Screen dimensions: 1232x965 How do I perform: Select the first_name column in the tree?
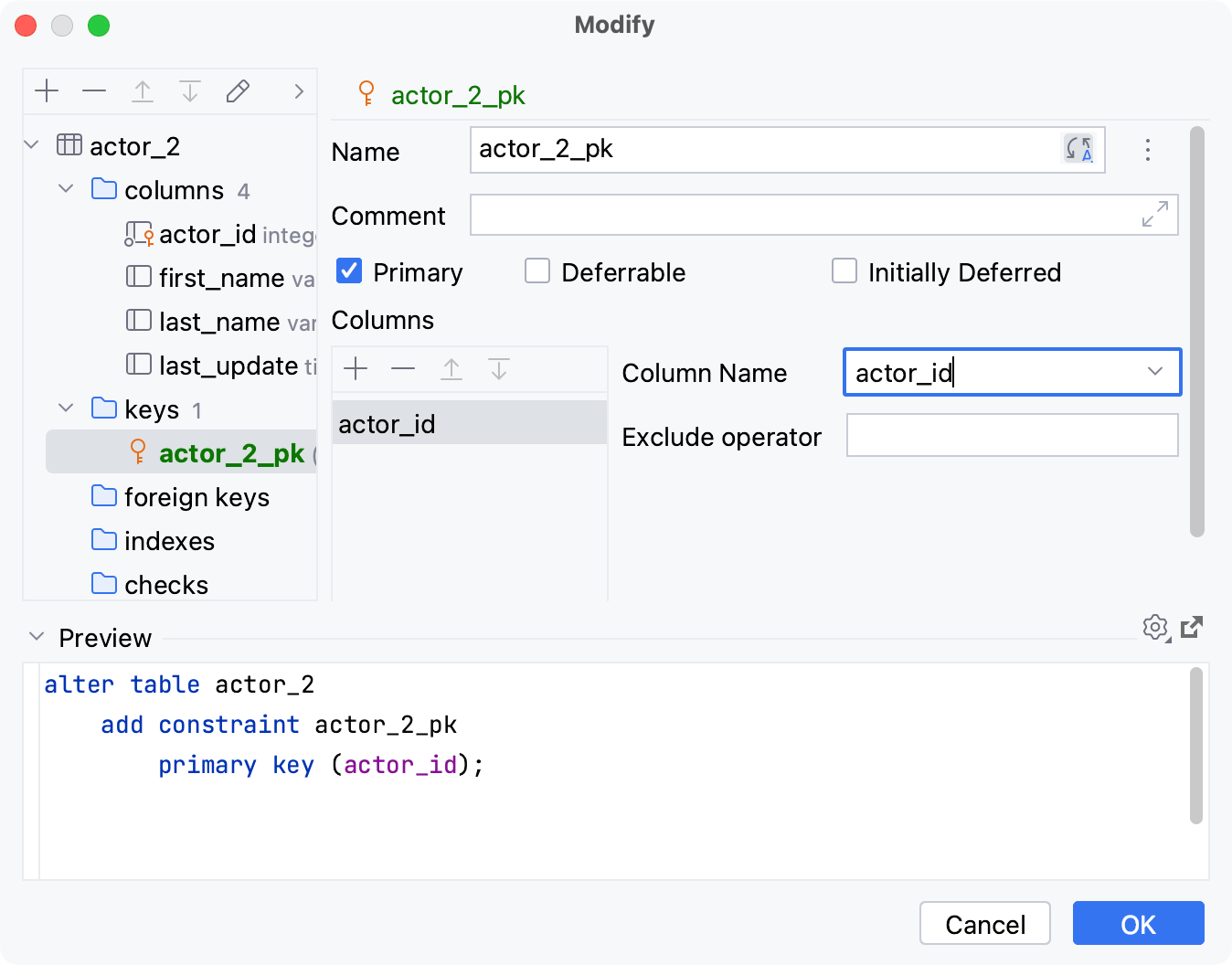[x=219, y=277]
